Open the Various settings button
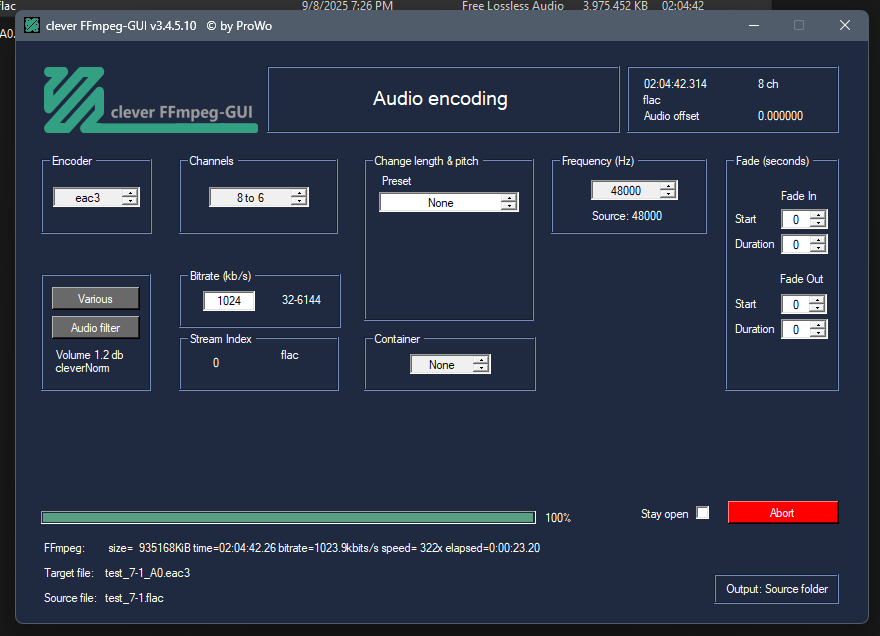Viewport: 880px width, 636px height. click(95, 299)
